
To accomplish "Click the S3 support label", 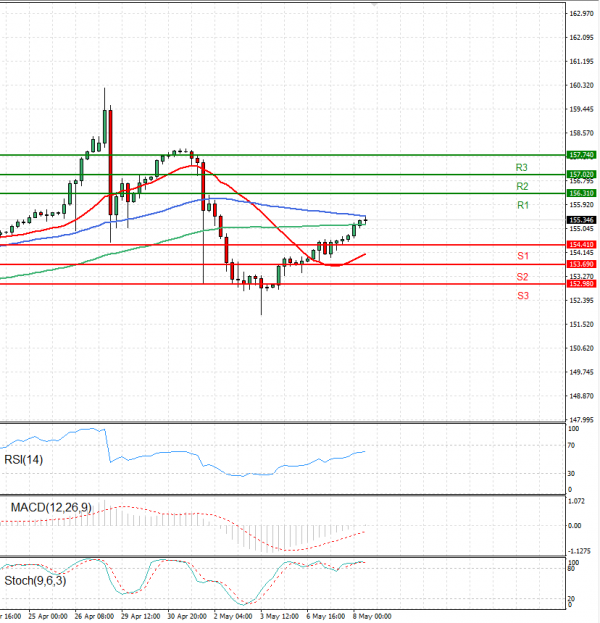I will coord(523,296).
